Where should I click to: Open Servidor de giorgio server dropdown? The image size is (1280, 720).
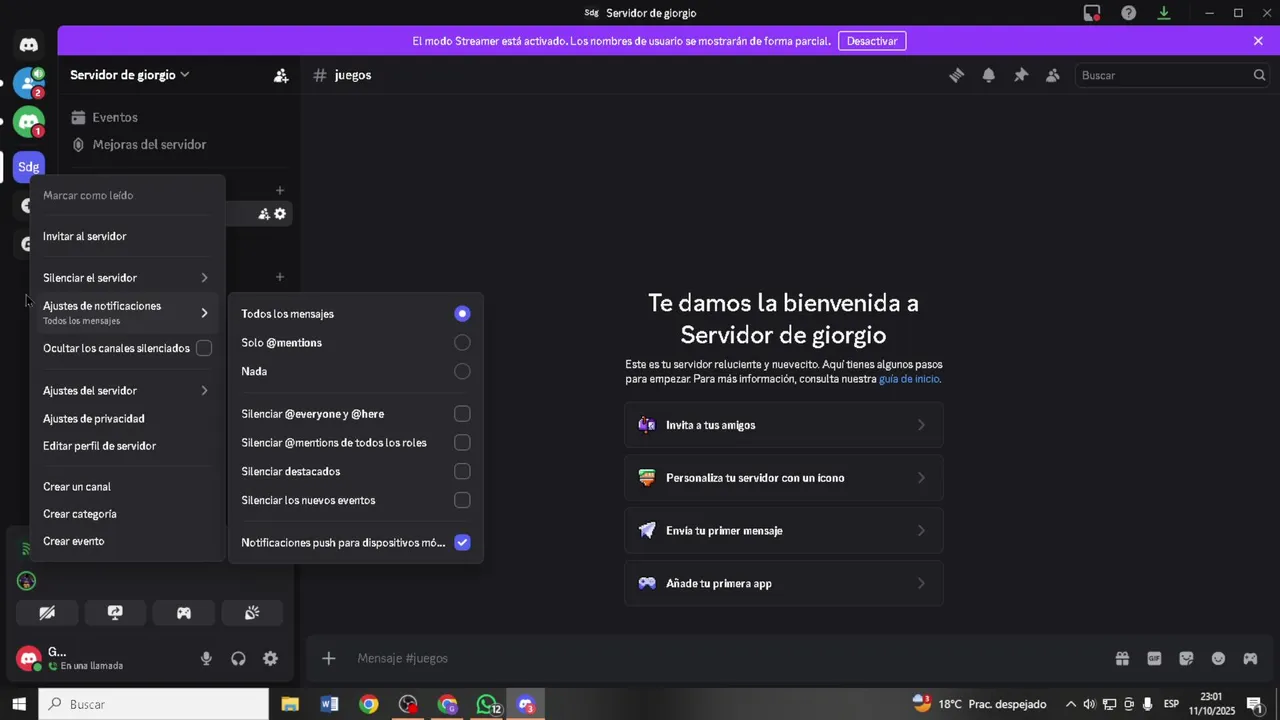(x=130, y=75)
